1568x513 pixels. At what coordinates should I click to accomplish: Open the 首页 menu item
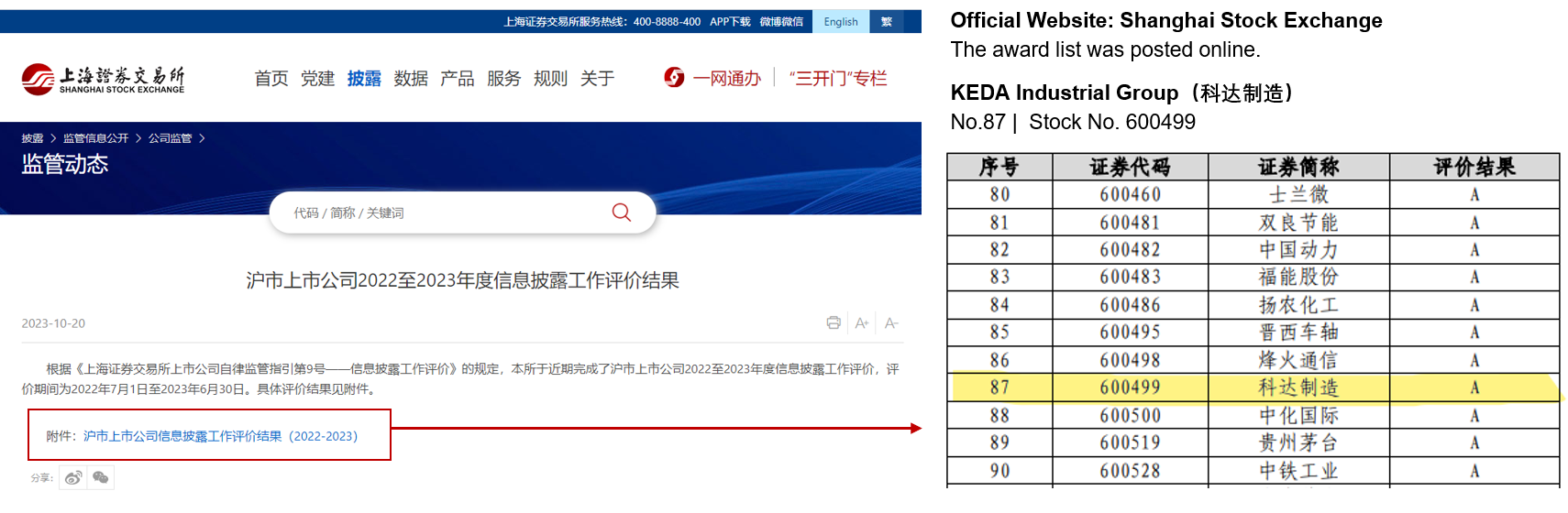click(271, 79)
